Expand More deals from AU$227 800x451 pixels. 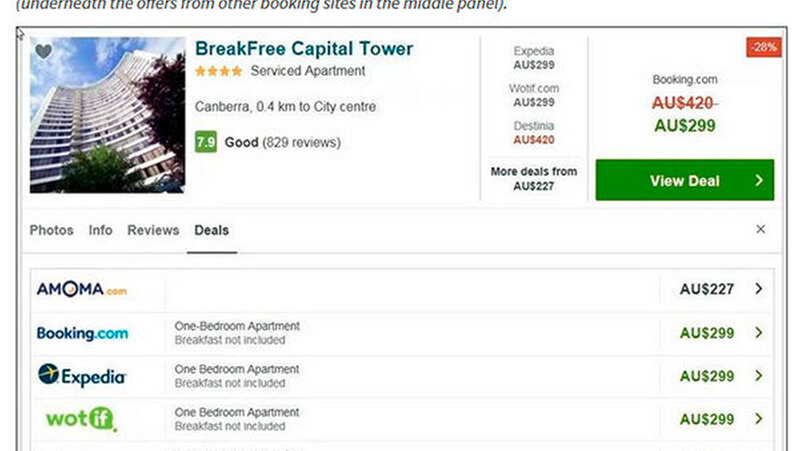point(533,178)
